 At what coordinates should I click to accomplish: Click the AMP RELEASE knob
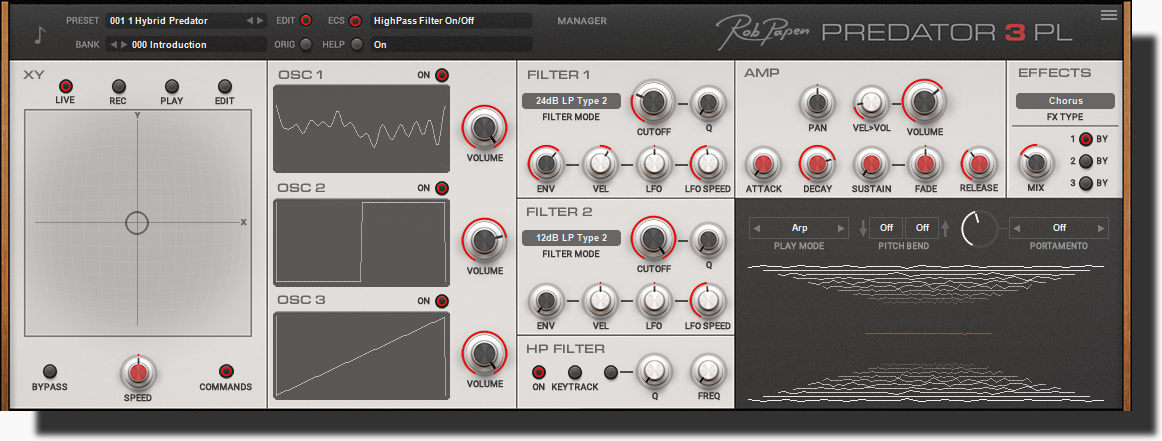tap(979, 163)
